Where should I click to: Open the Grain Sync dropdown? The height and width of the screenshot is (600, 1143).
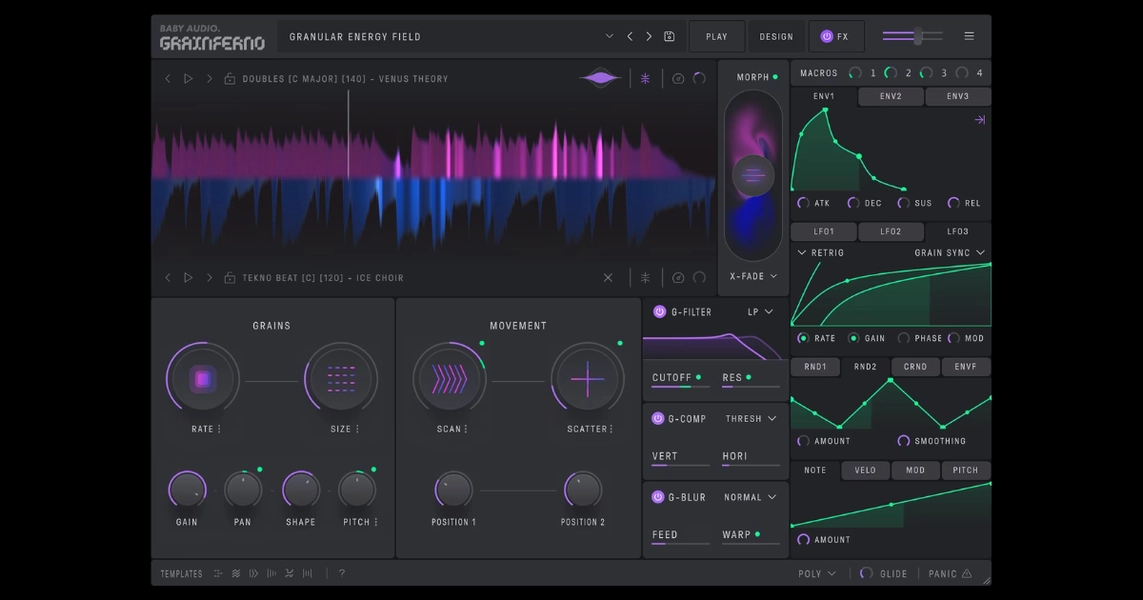click(x=950, y=253)
